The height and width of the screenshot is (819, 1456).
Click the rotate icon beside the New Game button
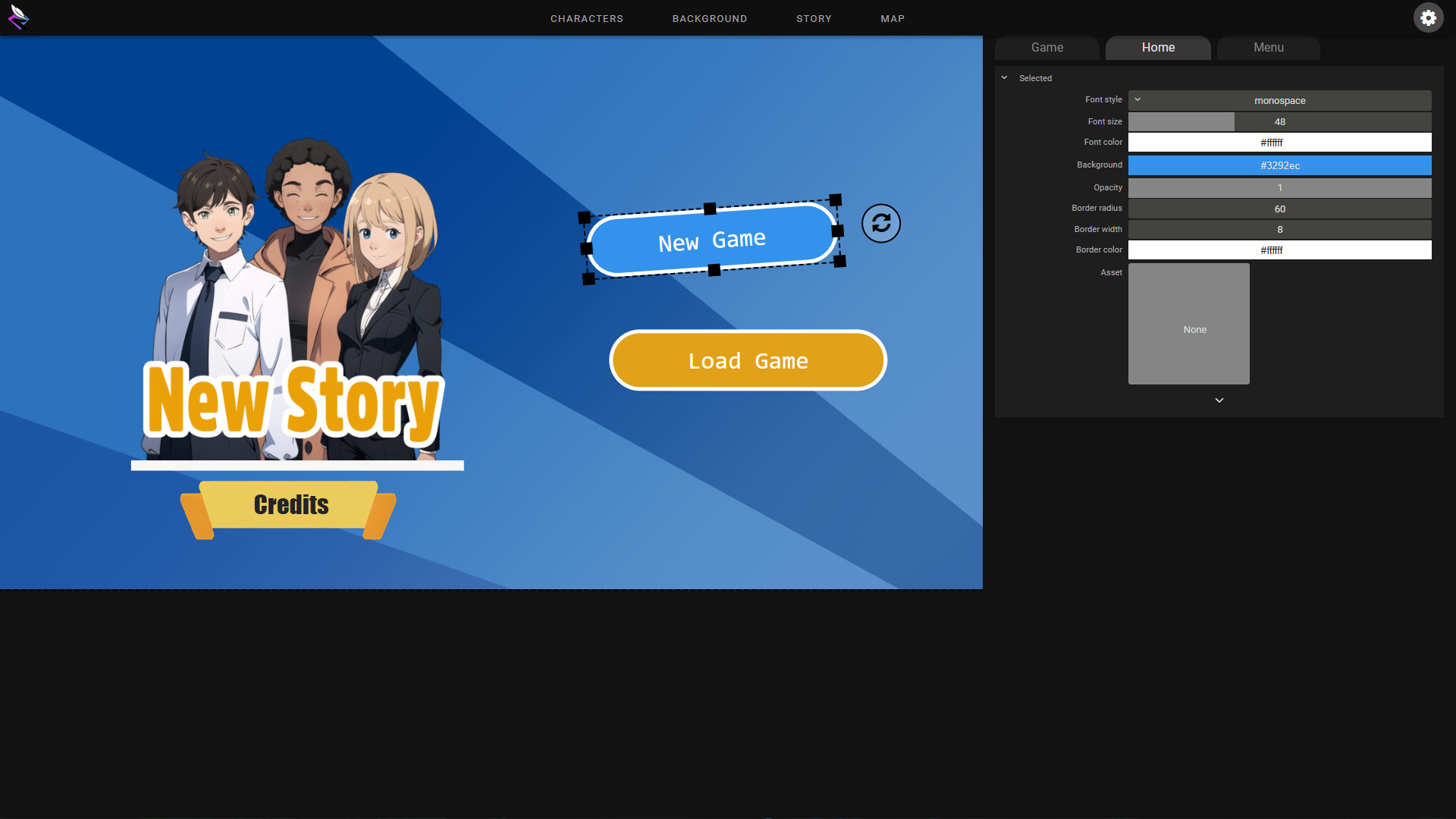(880, 223)
